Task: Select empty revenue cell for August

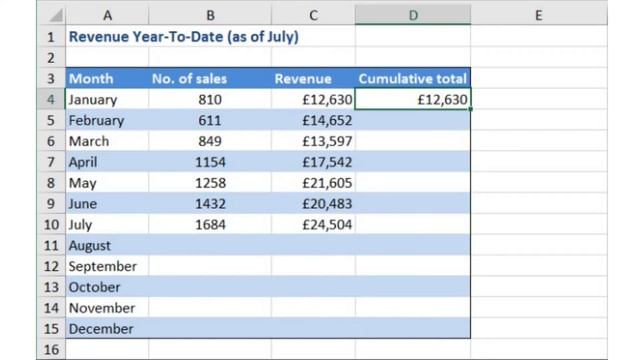Action: point(313,245)
